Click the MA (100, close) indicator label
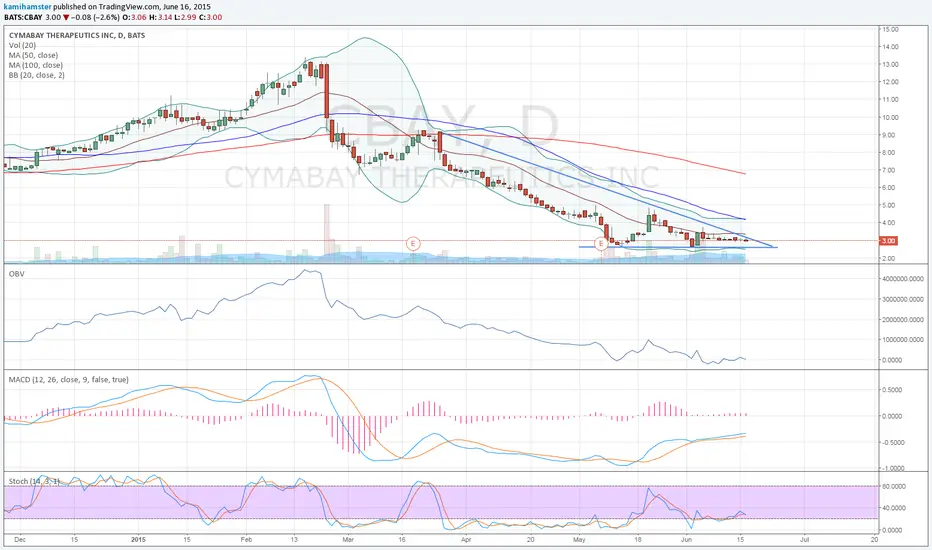 point(36,65)
